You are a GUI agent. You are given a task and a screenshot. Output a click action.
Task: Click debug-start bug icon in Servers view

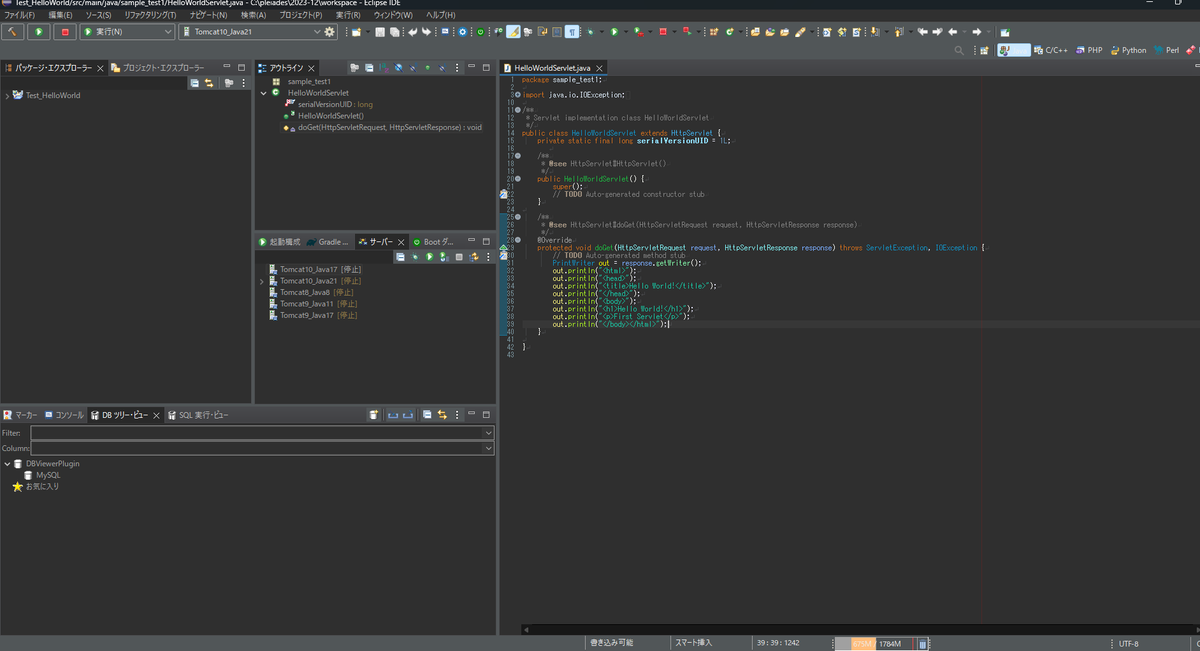[414, 257]
